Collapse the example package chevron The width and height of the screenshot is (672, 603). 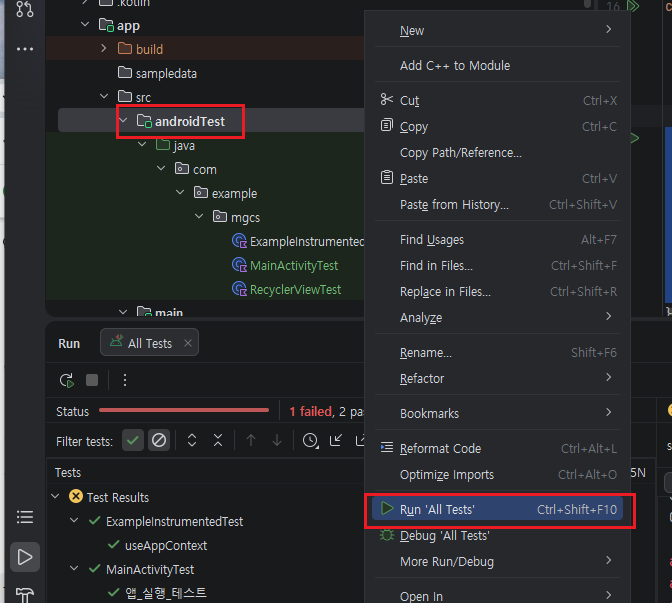click(180, 193)
